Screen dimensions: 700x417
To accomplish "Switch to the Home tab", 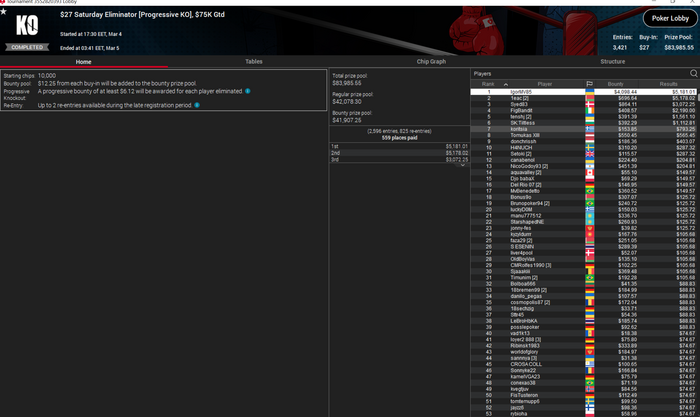I will pos(83,62).
